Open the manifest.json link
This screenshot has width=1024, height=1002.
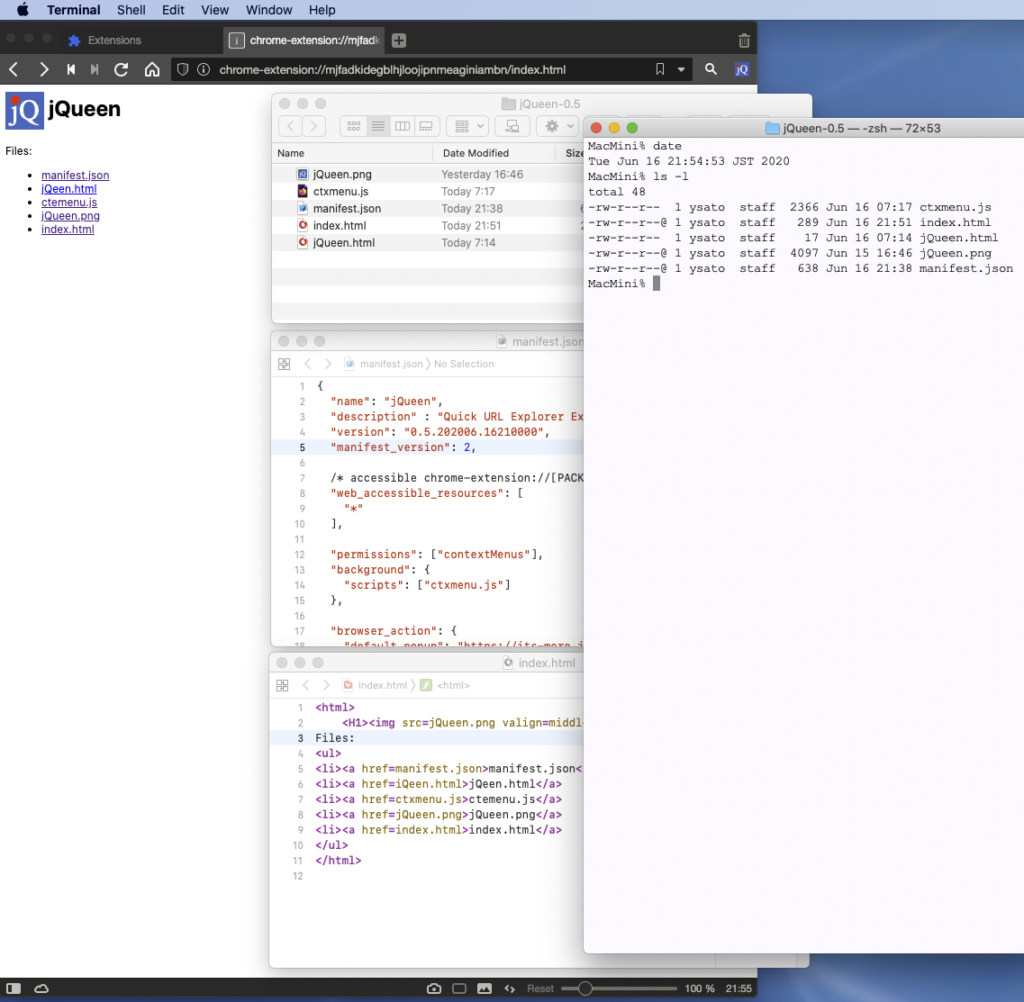point(75,175)
